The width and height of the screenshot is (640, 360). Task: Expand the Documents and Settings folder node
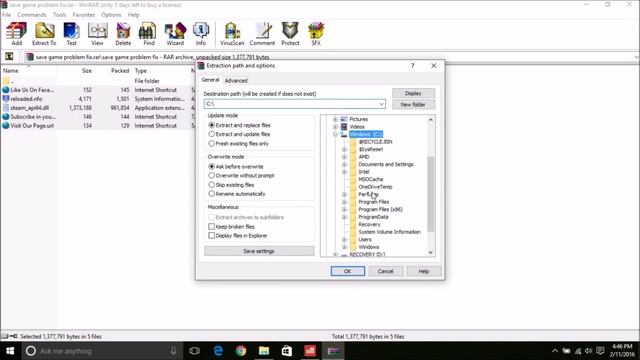tap(344, 164)
